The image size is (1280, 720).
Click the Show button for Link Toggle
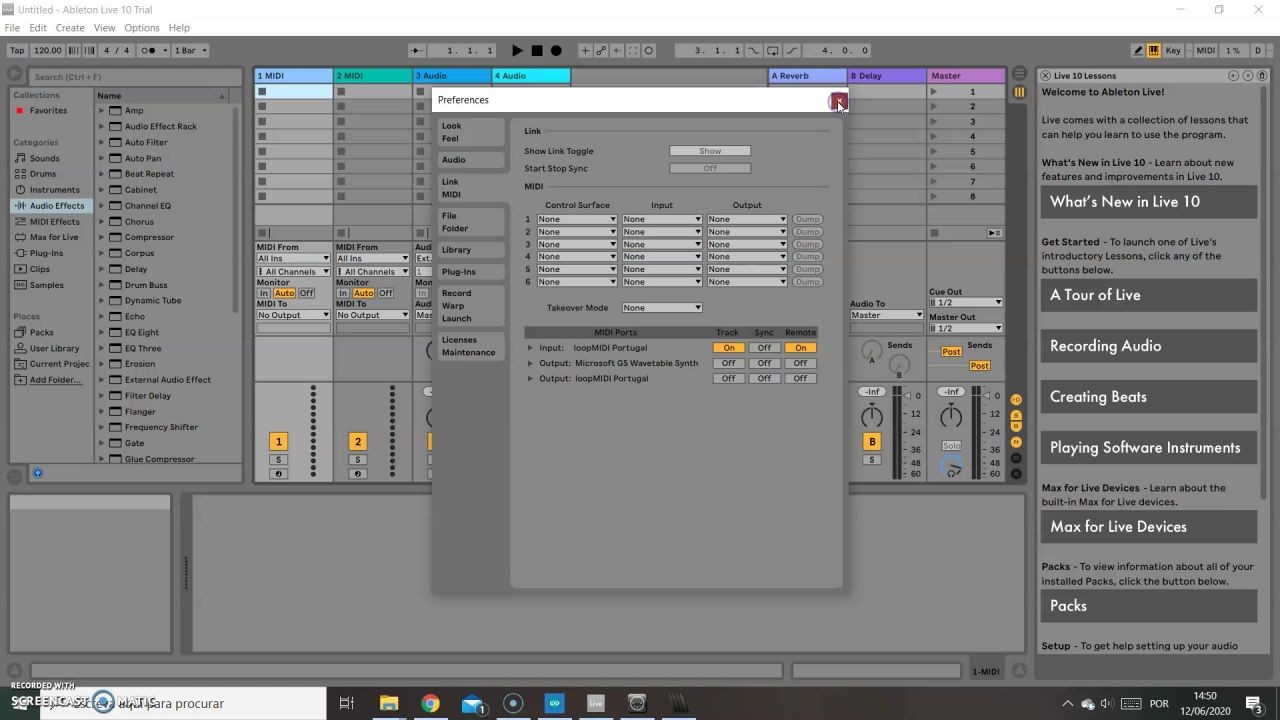(x=709, y=150)
